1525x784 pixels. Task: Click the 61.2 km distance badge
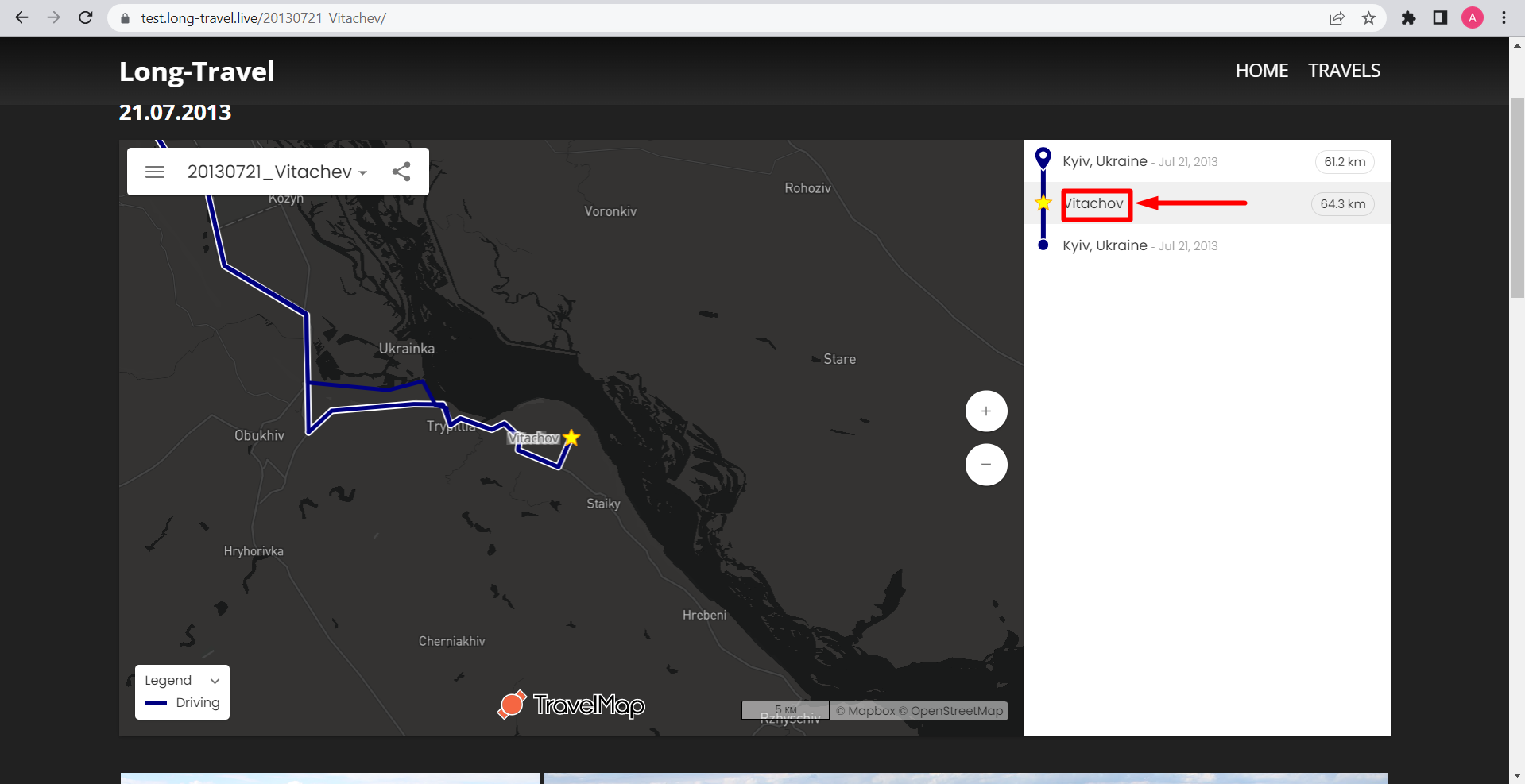[1345, 162]
